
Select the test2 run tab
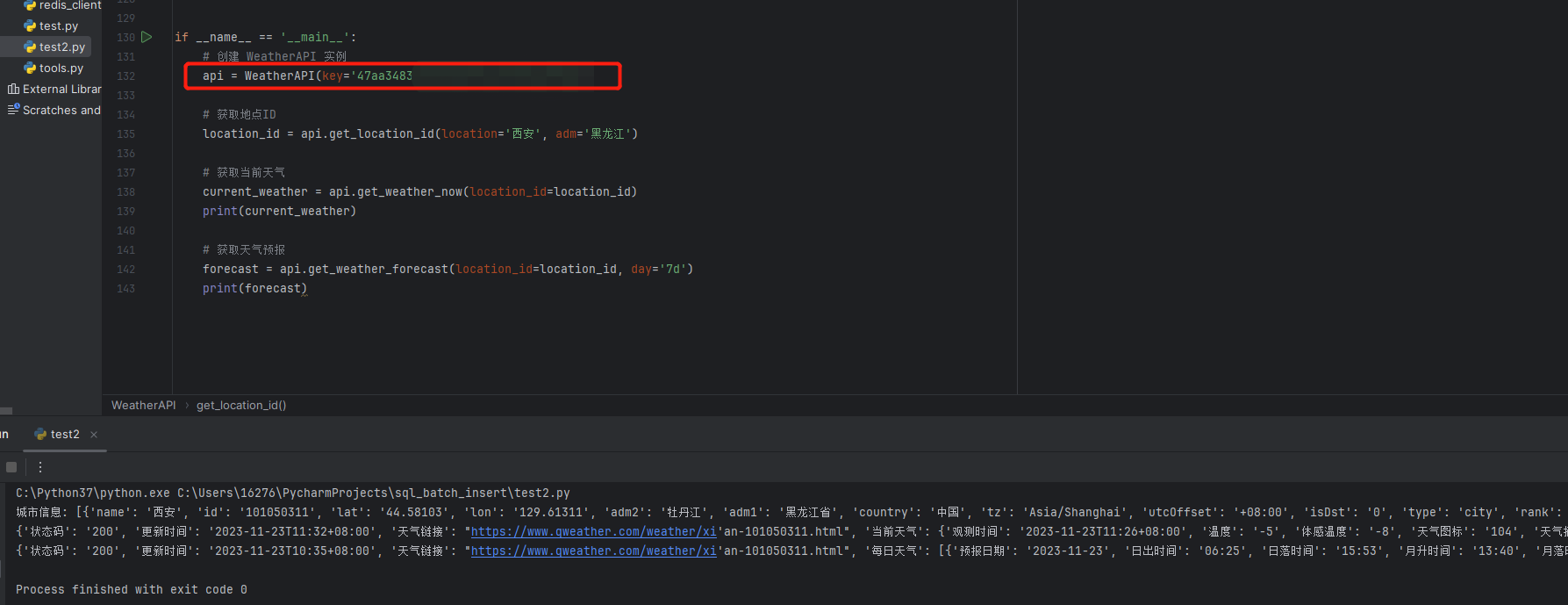click(x=64, y=435)
